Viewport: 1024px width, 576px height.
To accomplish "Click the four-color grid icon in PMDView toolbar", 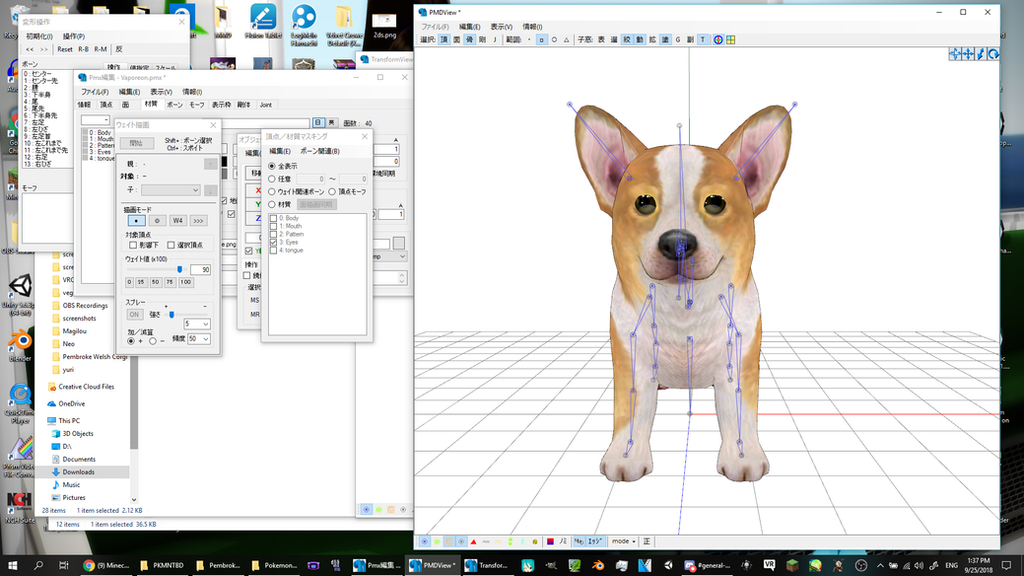I will pos(731,40).
